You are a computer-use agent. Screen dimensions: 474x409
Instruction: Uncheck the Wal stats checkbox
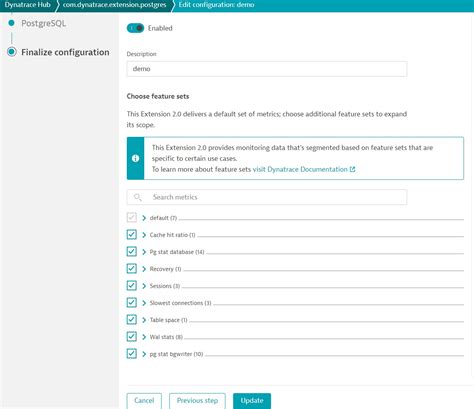(132, 336)
